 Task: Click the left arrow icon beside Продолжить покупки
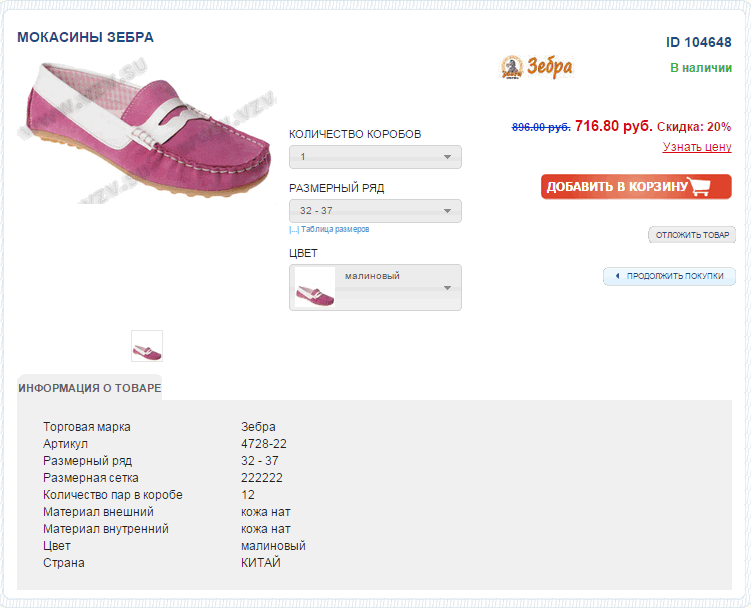click(617, 275)
